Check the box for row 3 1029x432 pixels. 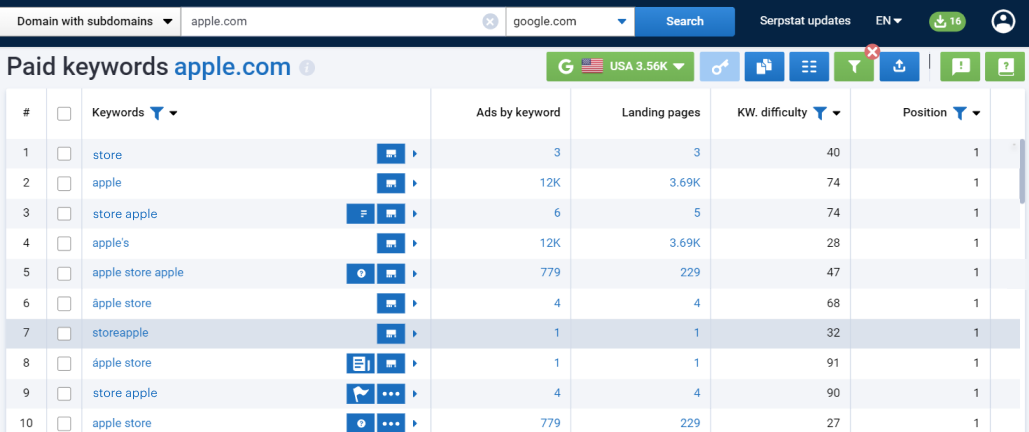coord(64,214)
